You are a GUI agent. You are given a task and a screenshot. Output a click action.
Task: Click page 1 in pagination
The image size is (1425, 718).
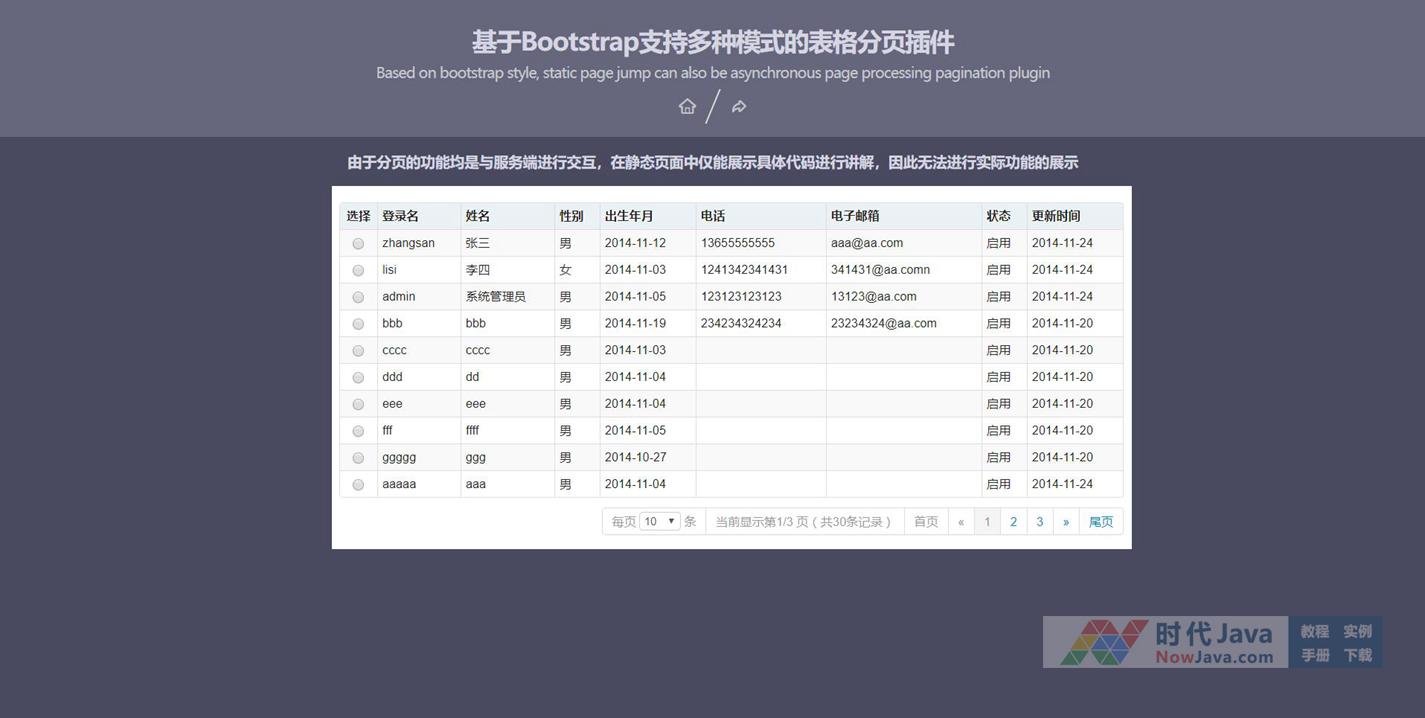(987, 522)
